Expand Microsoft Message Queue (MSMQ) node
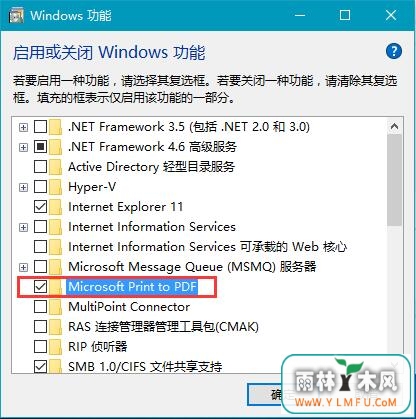This screenshot has height=419, width=416. (23, 267)
